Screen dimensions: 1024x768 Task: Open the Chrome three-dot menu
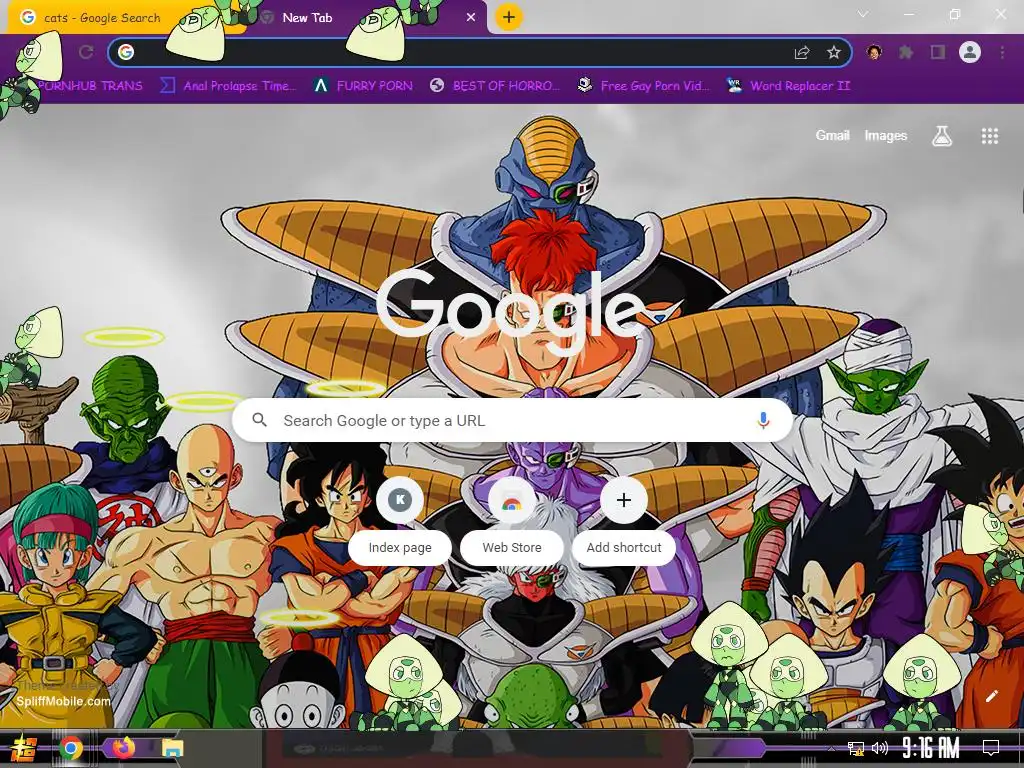coord(1002,52)
